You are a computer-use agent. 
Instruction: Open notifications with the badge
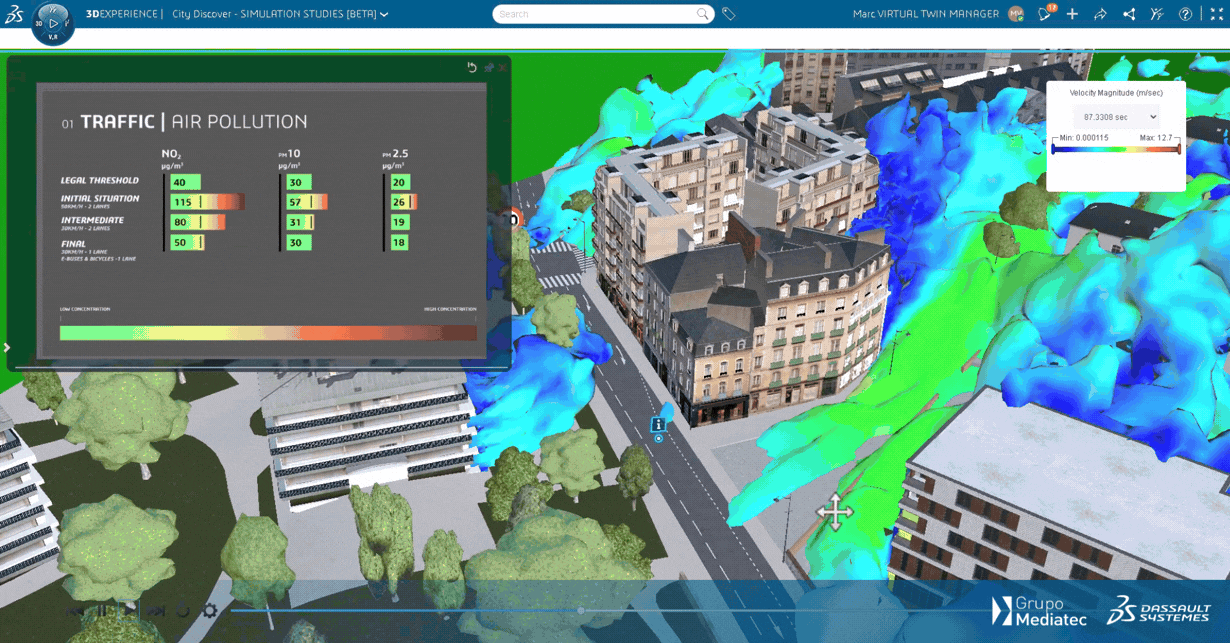click(x=1045, y=14)
